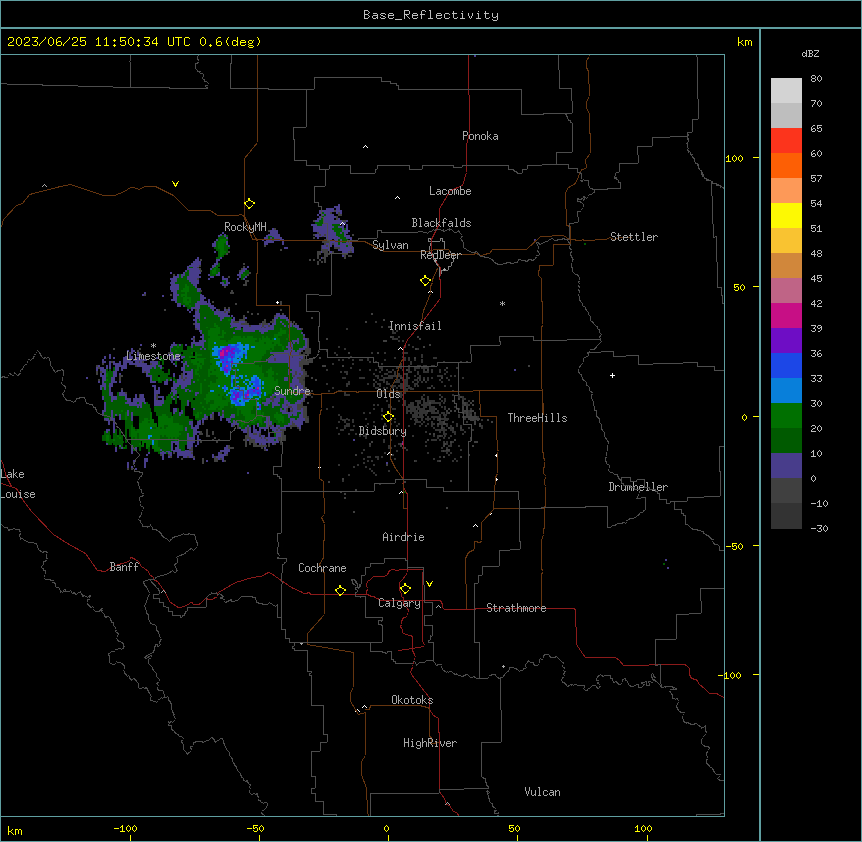Click the RockyMH label
The height and width of the screenshot is (842, 862).
click(x=245, y=227)
